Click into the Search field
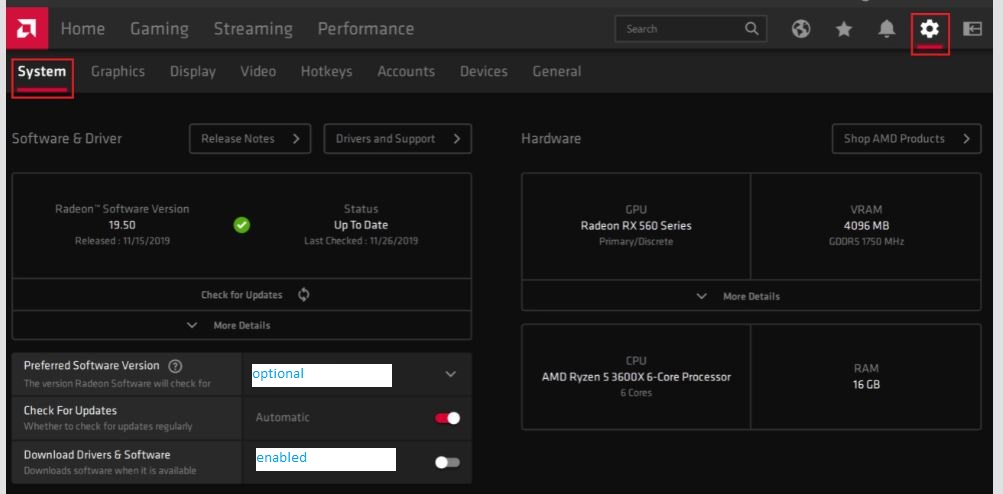Viewport: 1003px width, 494px height. click(691, 29)
